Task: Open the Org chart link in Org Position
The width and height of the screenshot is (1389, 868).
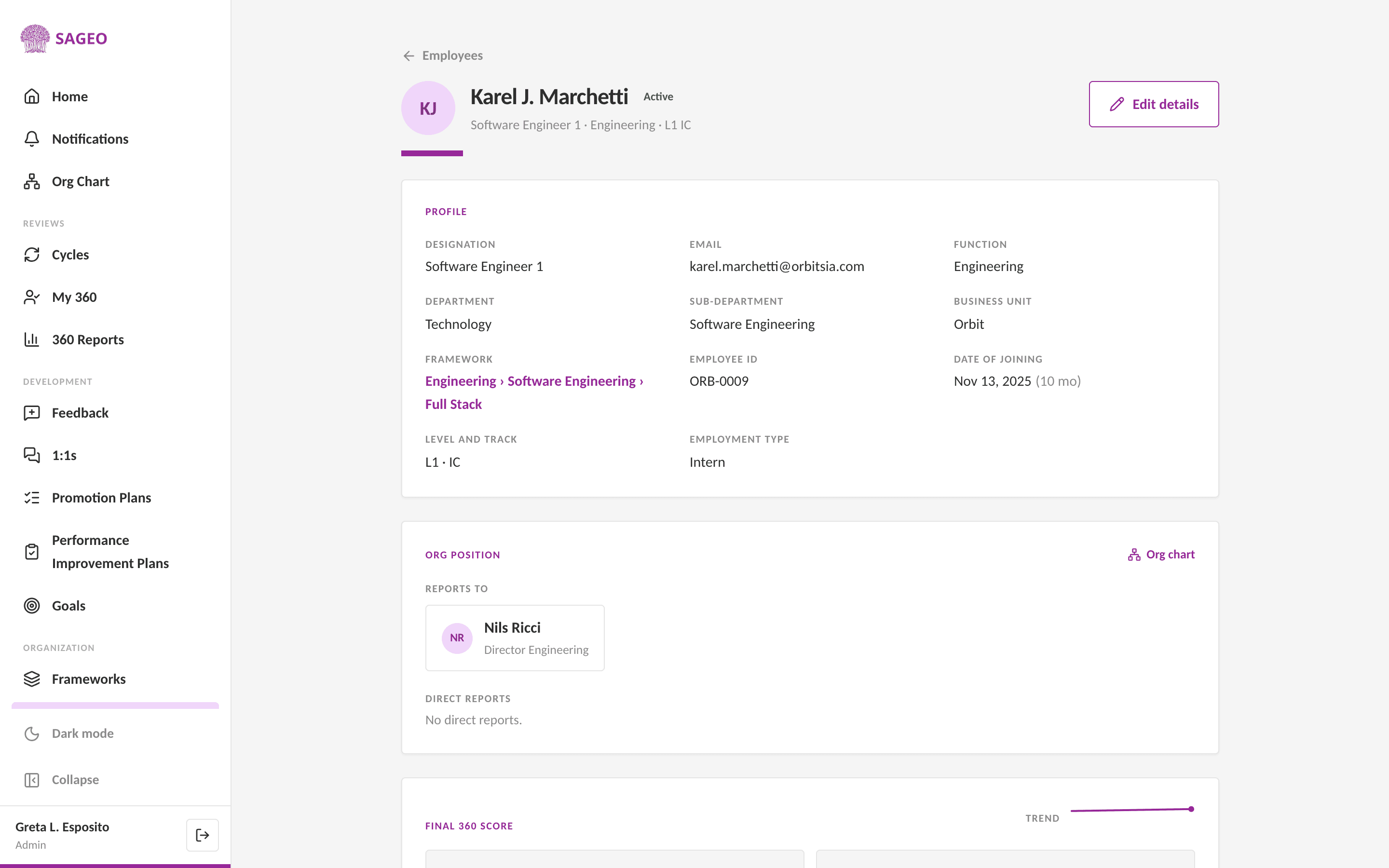Action: click(1160, 555)
